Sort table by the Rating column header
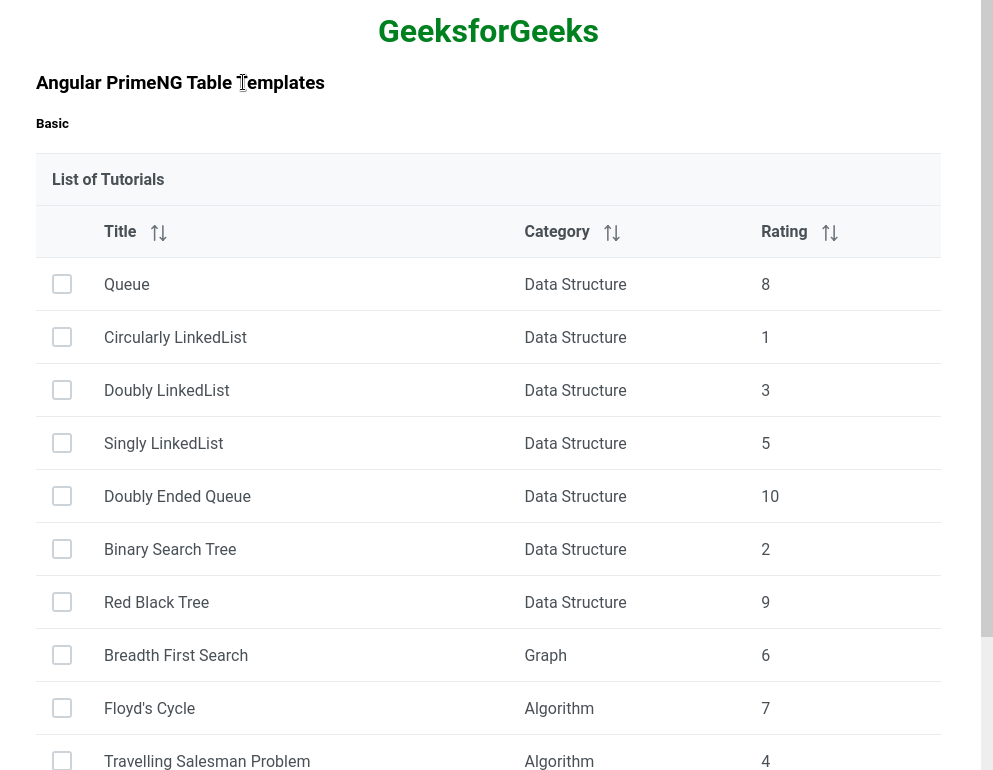This screenshot has width=993, height=770. tap(784, 231)
